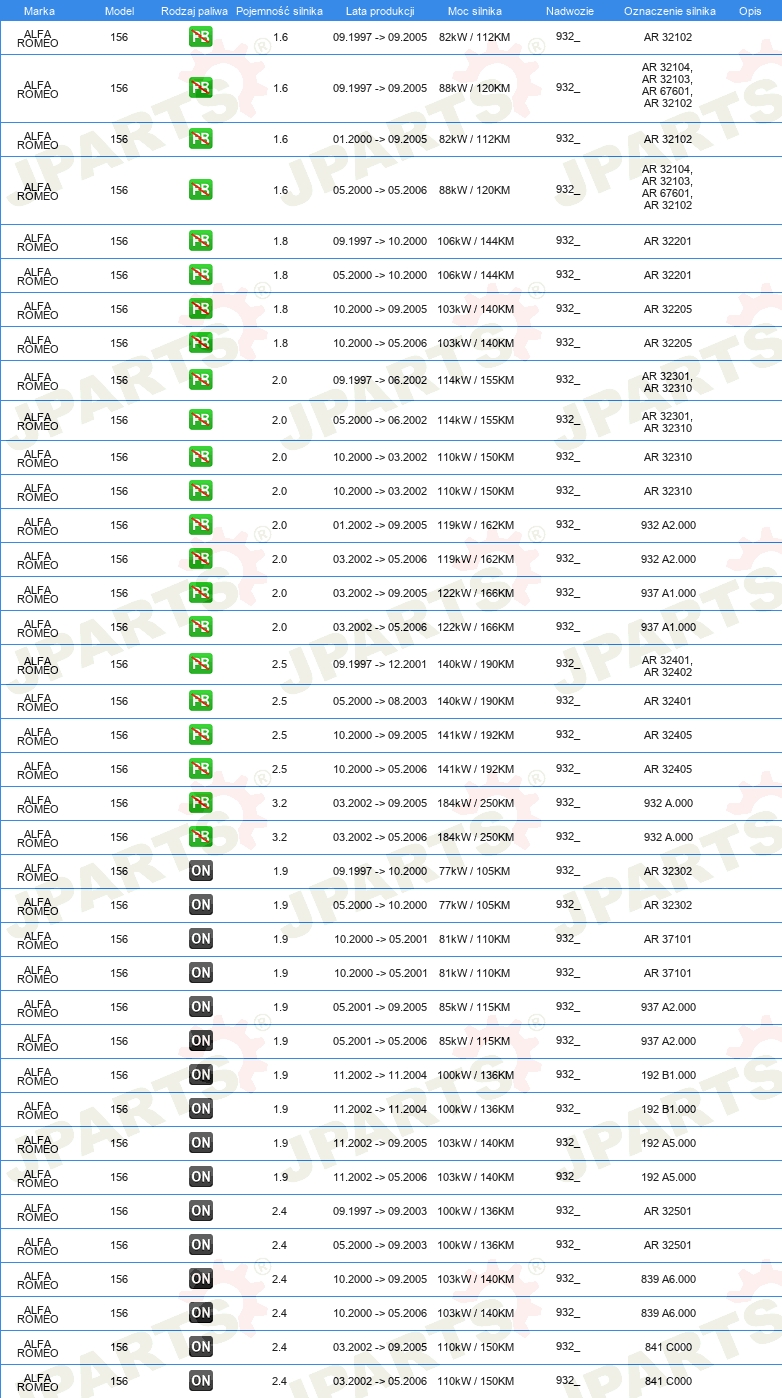Select engine code AR 32501 in row starting 05.2000

pos(668,1245)
